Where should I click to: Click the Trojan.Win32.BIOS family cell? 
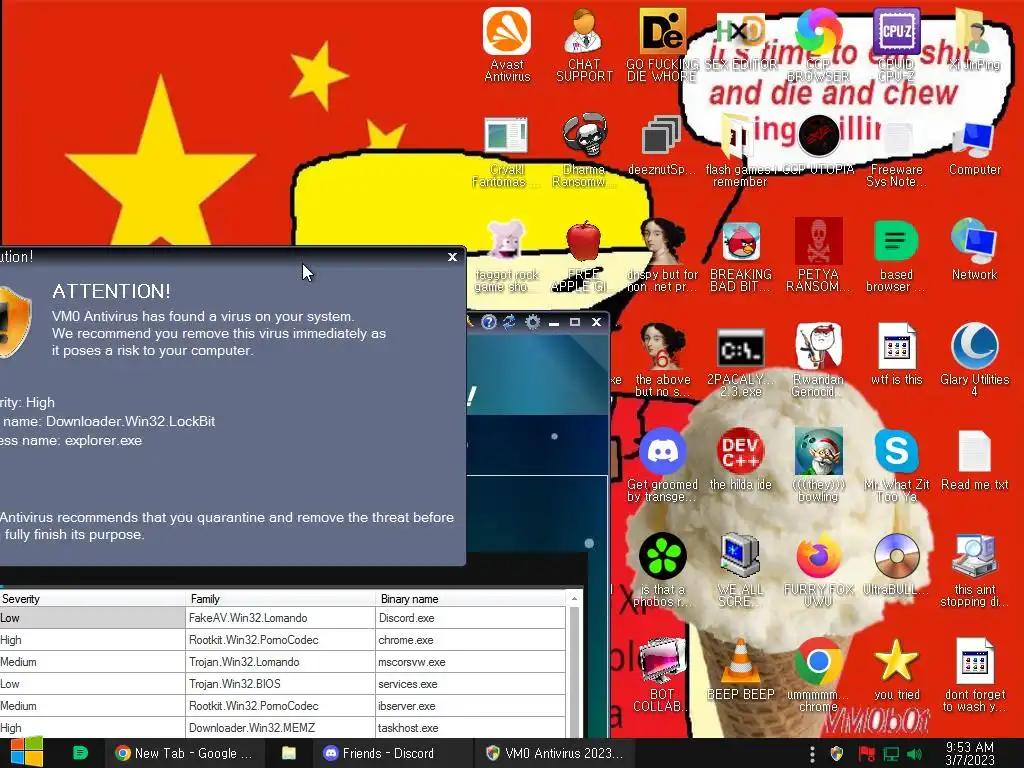(280, 684)
